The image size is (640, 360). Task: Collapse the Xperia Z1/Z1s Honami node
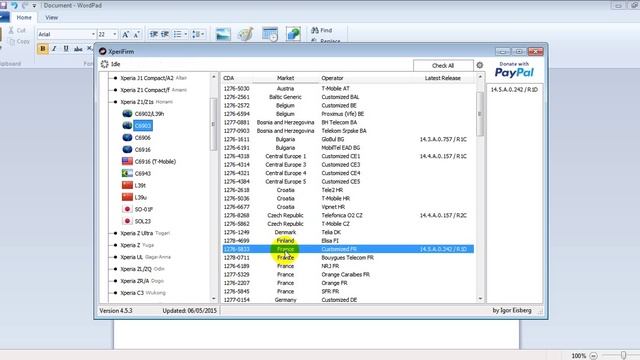click(116, 102)
